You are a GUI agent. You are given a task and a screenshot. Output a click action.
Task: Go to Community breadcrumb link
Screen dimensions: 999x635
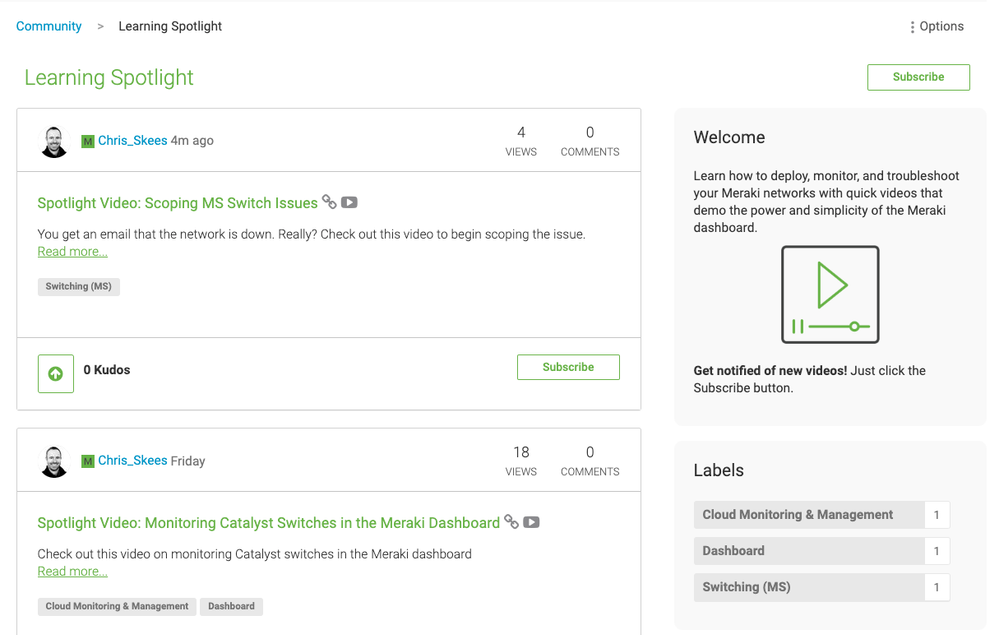(49, 27)
